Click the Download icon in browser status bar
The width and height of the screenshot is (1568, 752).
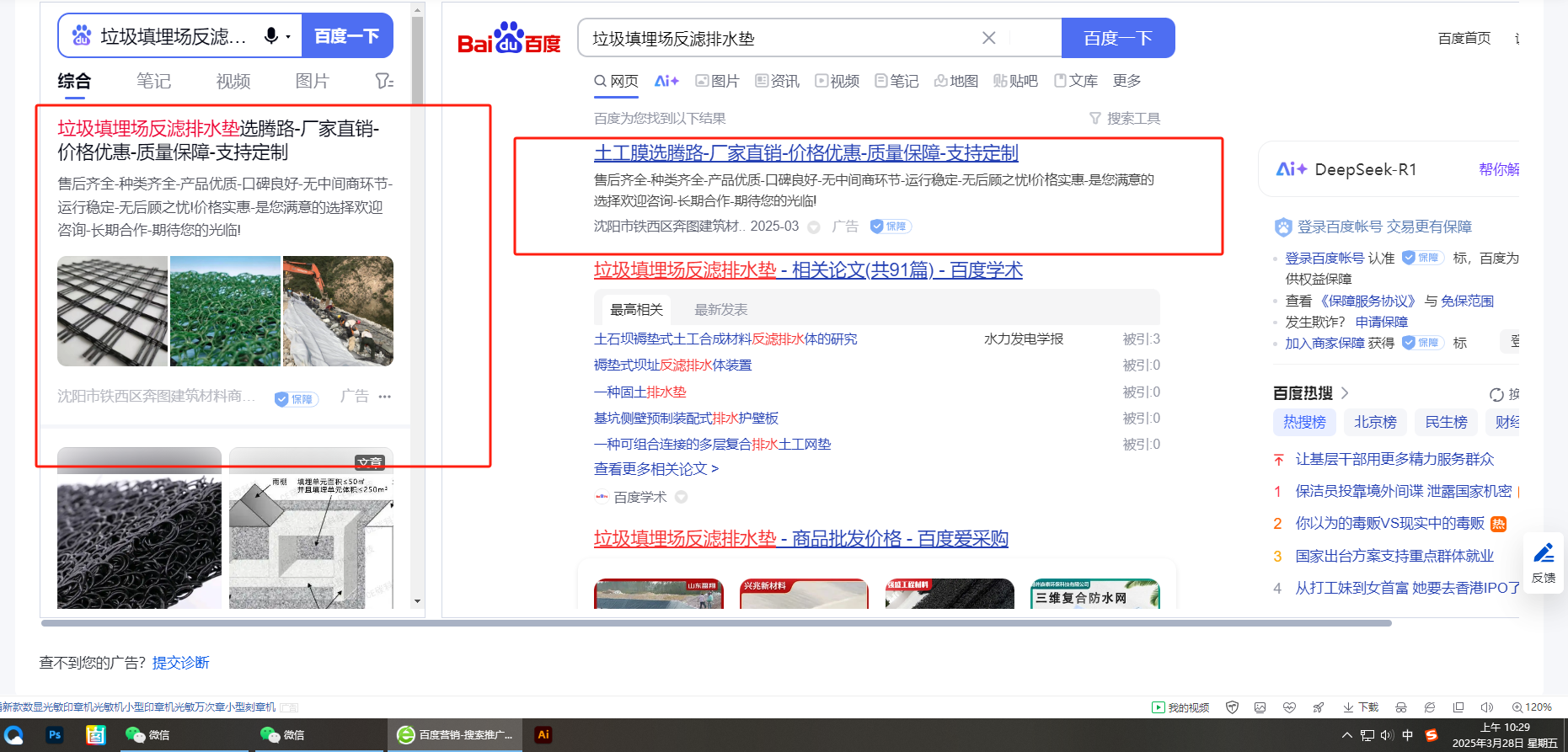pos(1361,707)
